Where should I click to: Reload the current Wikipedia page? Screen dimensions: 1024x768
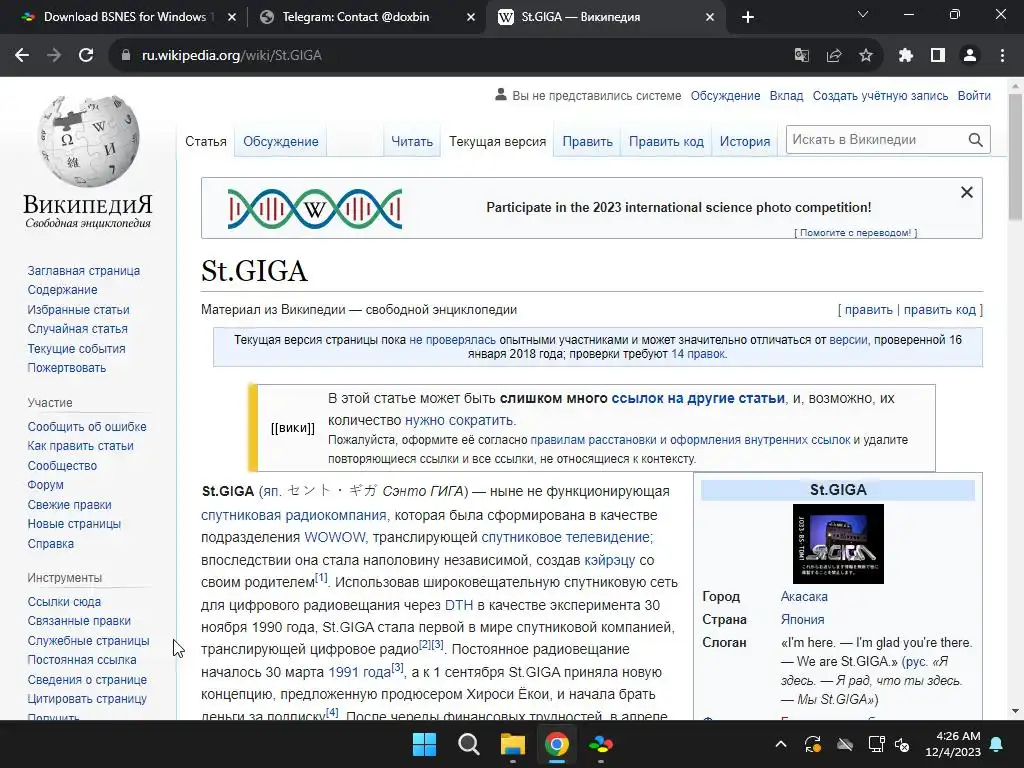click(86, 56)
